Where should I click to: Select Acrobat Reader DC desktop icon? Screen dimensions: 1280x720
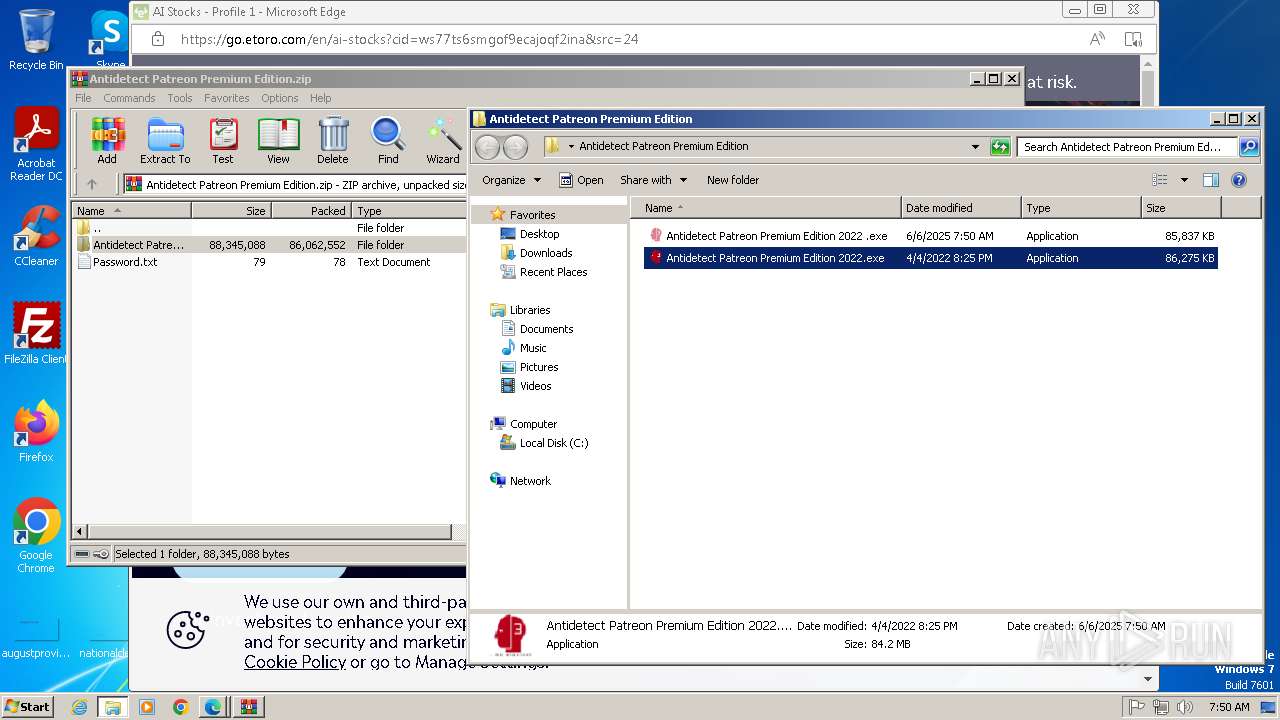tap(36, 145)
